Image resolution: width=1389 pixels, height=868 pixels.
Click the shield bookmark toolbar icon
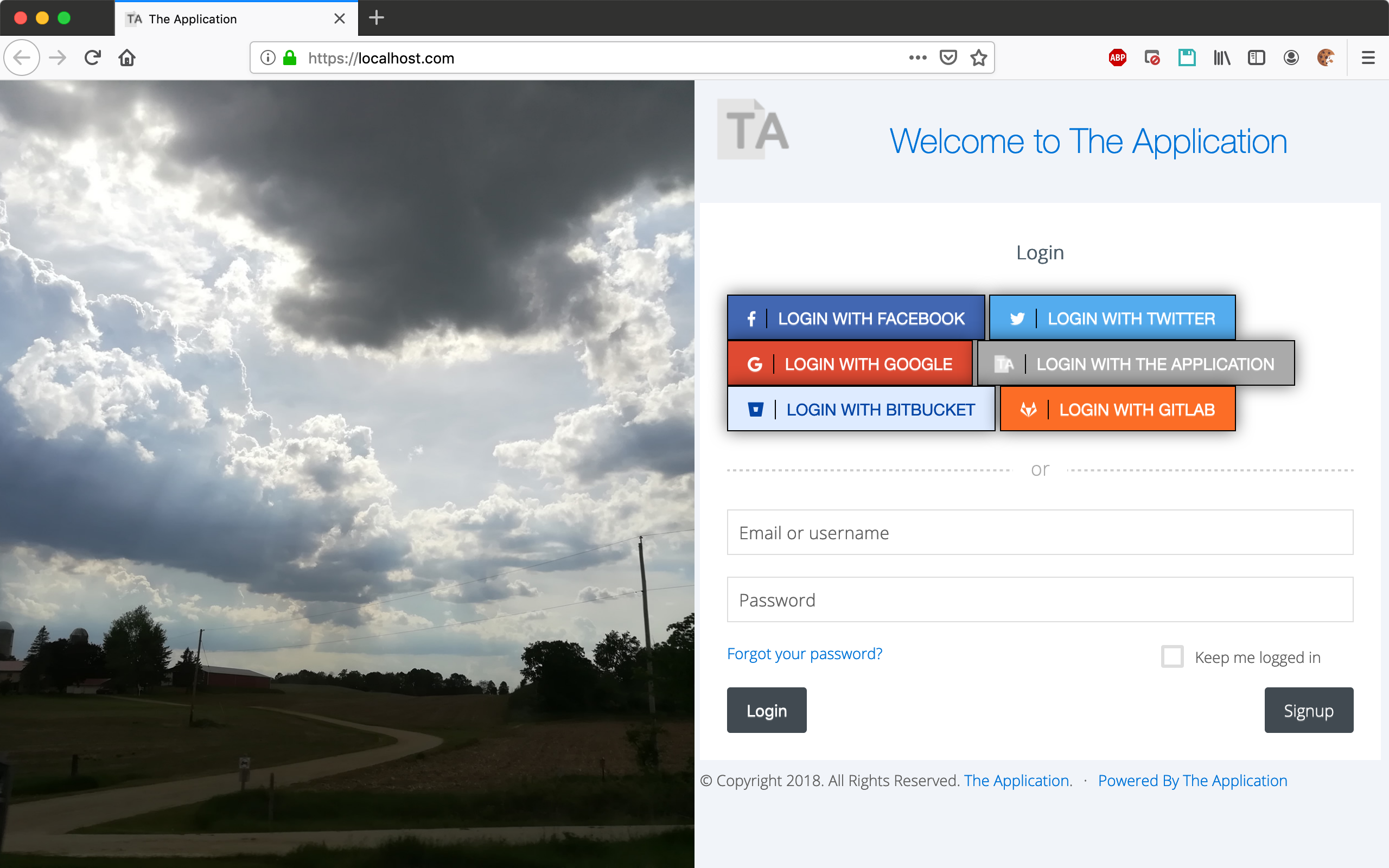[x=948, y=57]
